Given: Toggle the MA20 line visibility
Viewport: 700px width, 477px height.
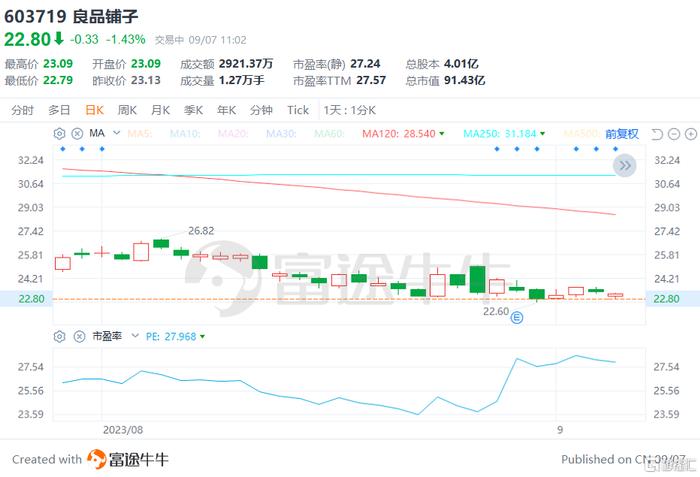Looking at the screenshot, I should coord(233,134).
